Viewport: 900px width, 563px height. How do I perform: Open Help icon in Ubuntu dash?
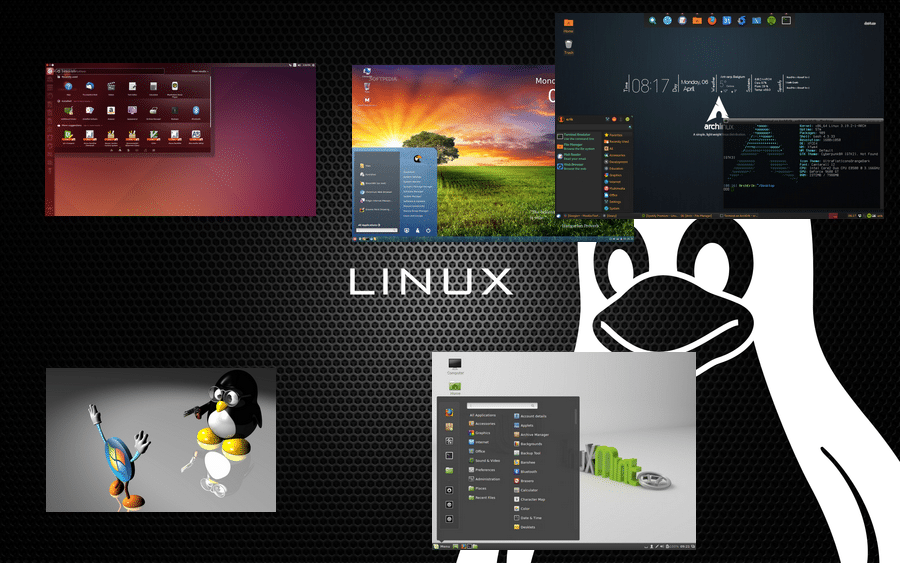click(68, 86)
